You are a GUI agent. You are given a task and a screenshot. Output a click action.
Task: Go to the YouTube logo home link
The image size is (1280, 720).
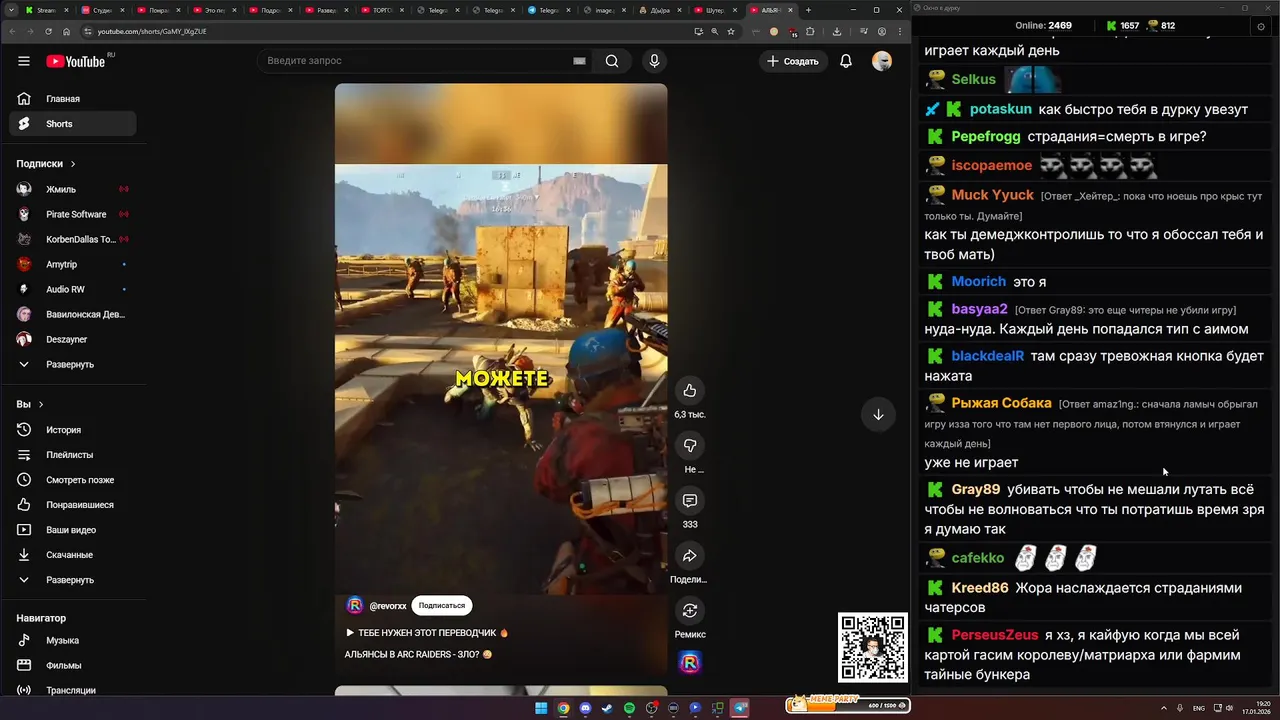(76, 61)
